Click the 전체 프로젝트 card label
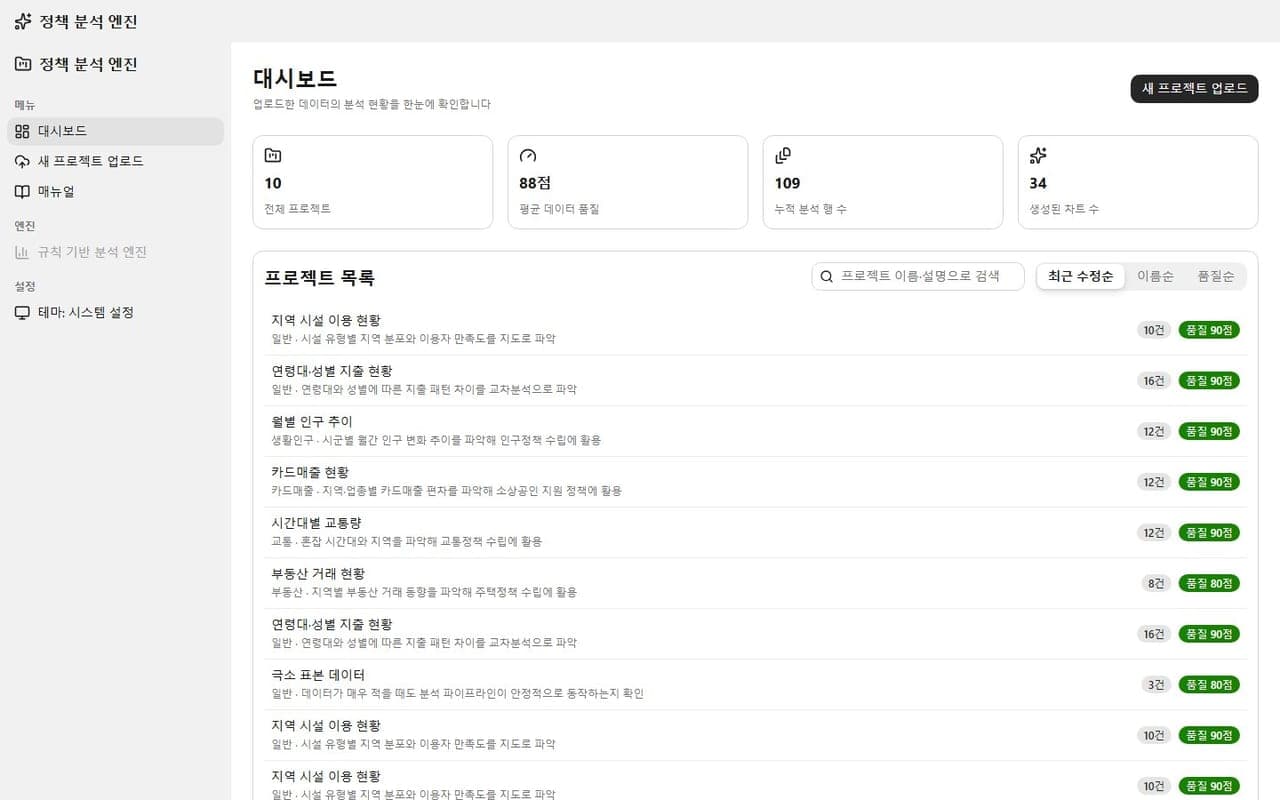1280x800 pixels. coord(297,209)
